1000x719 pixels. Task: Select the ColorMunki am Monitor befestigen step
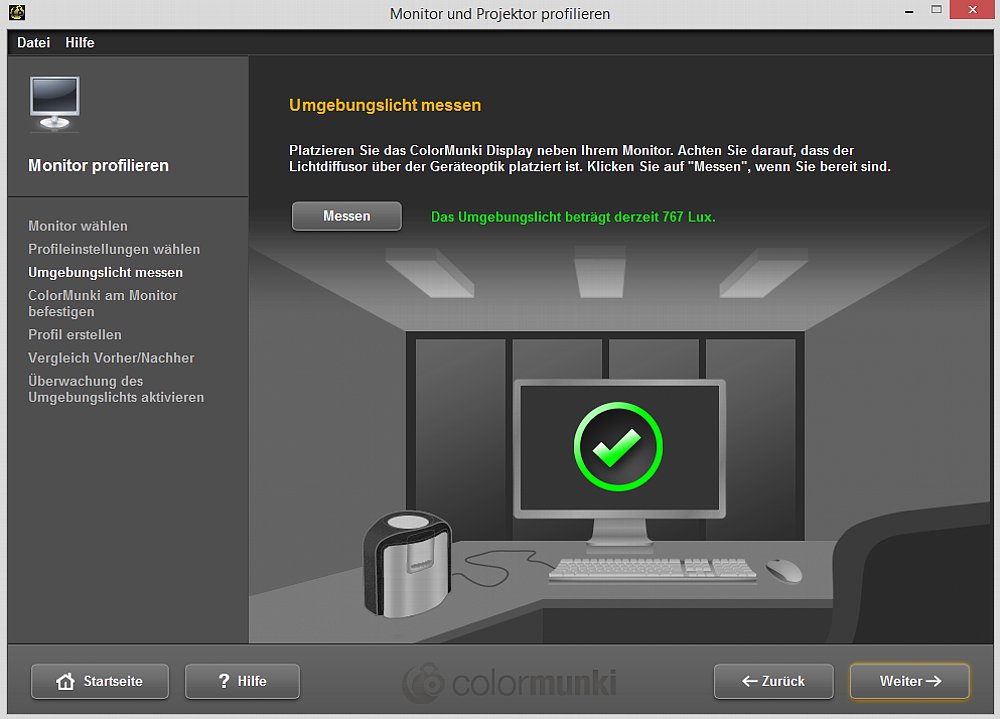tap(103, 304)
